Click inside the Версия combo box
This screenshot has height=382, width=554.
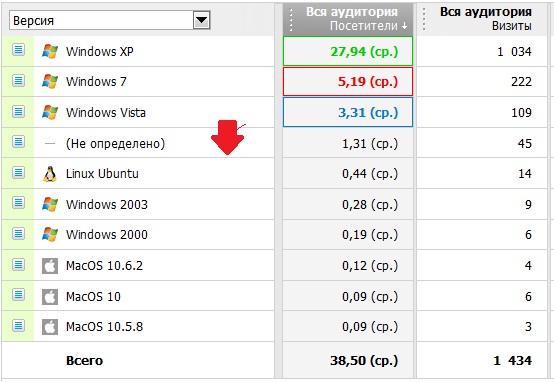(110, 20)
